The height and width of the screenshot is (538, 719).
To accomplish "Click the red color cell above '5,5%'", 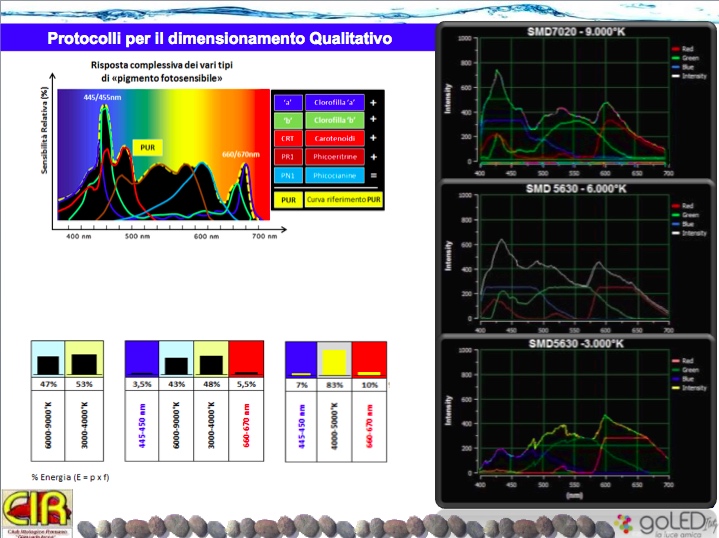I will coord(246,359).
